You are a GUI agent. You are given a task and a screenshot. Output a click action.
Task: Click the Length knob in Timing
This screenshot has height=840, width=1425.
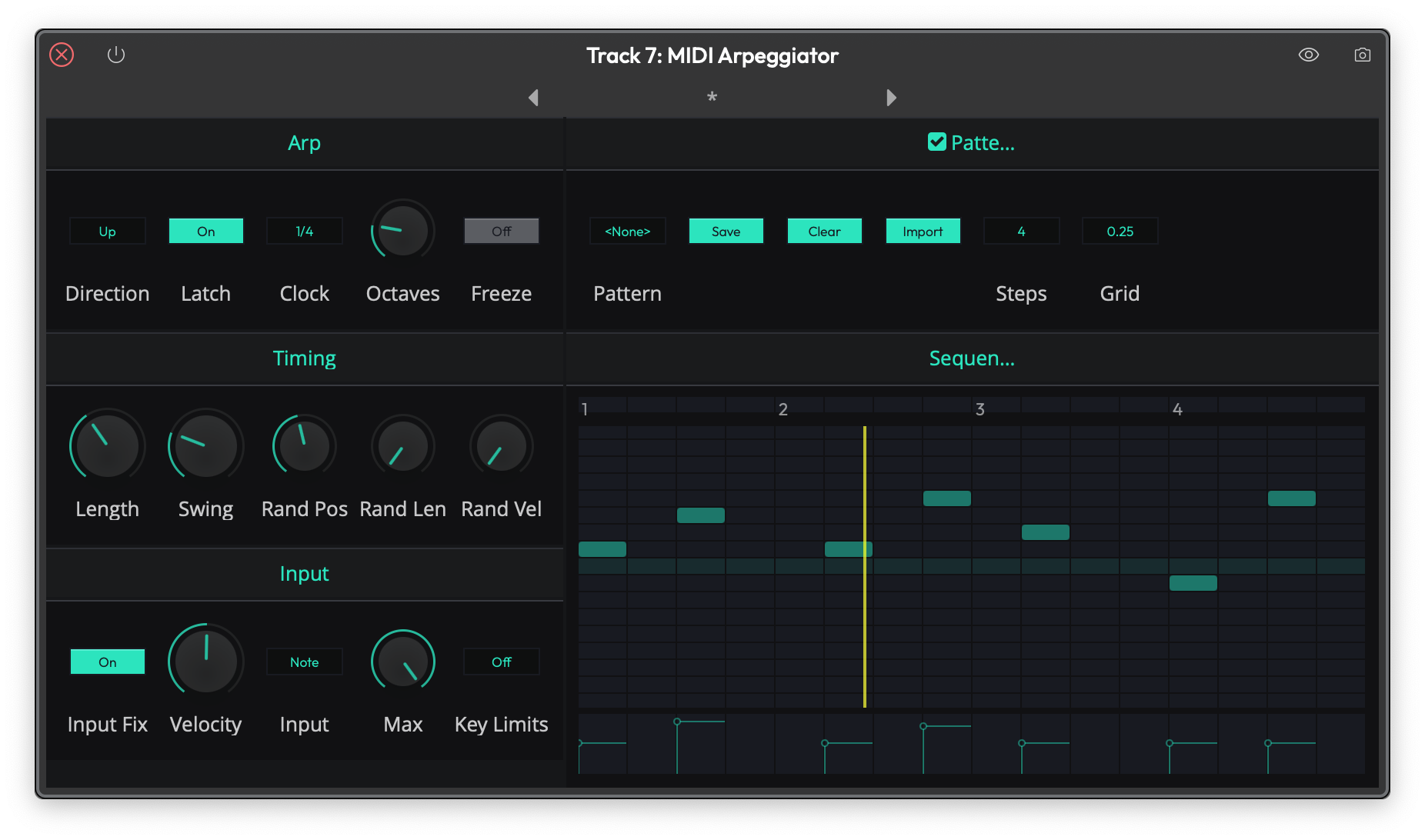[x=108, y=446]
